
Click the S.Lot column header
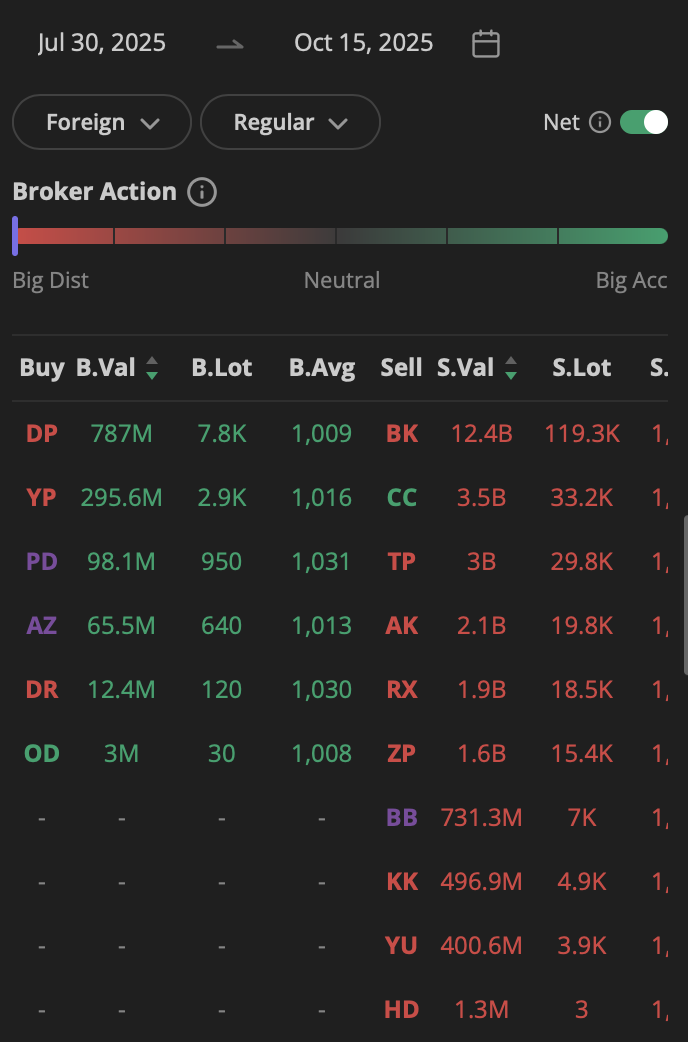coord(582,368)
